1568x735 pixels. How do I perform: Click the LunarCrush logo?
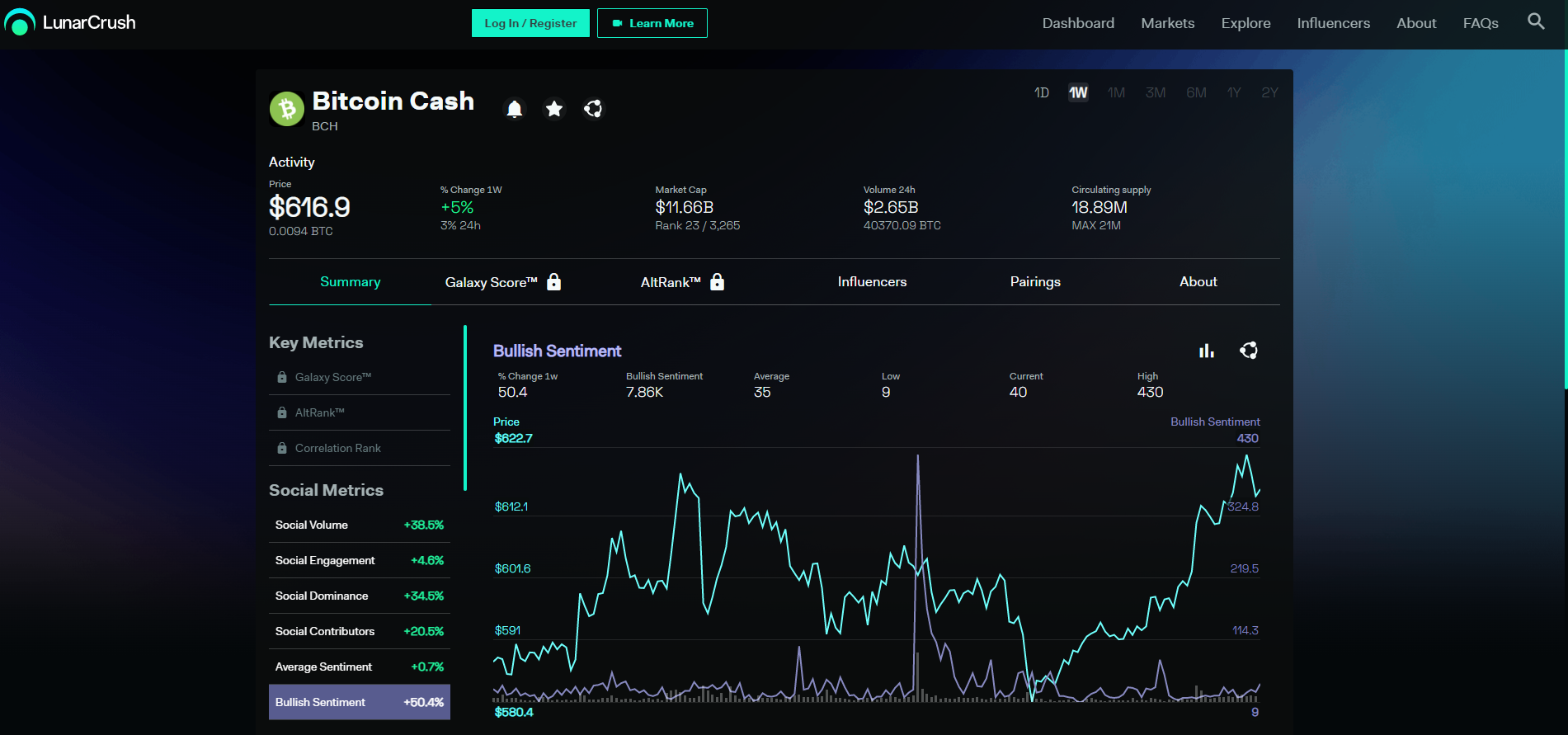[70, 22]
